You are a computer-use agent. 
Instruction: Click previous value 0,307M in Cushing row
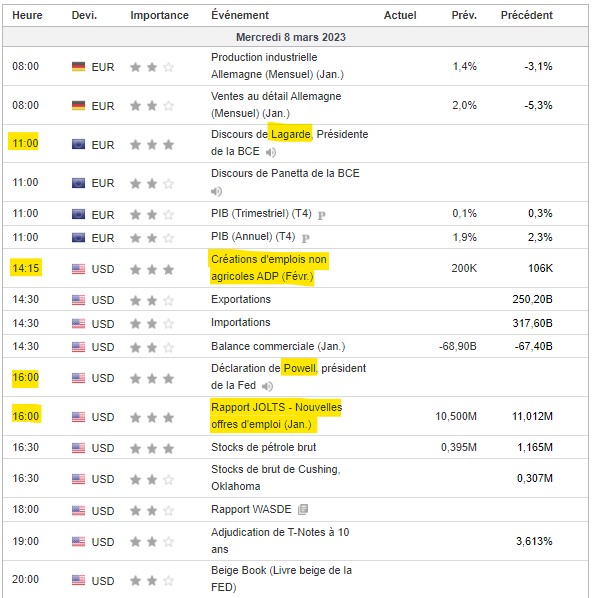(535, 478)
